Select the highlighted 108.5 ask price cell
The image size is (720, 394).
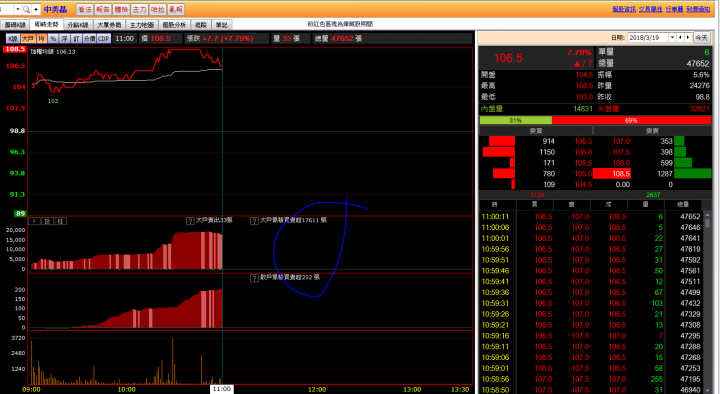pyautogui.click(x=612, y=174)
